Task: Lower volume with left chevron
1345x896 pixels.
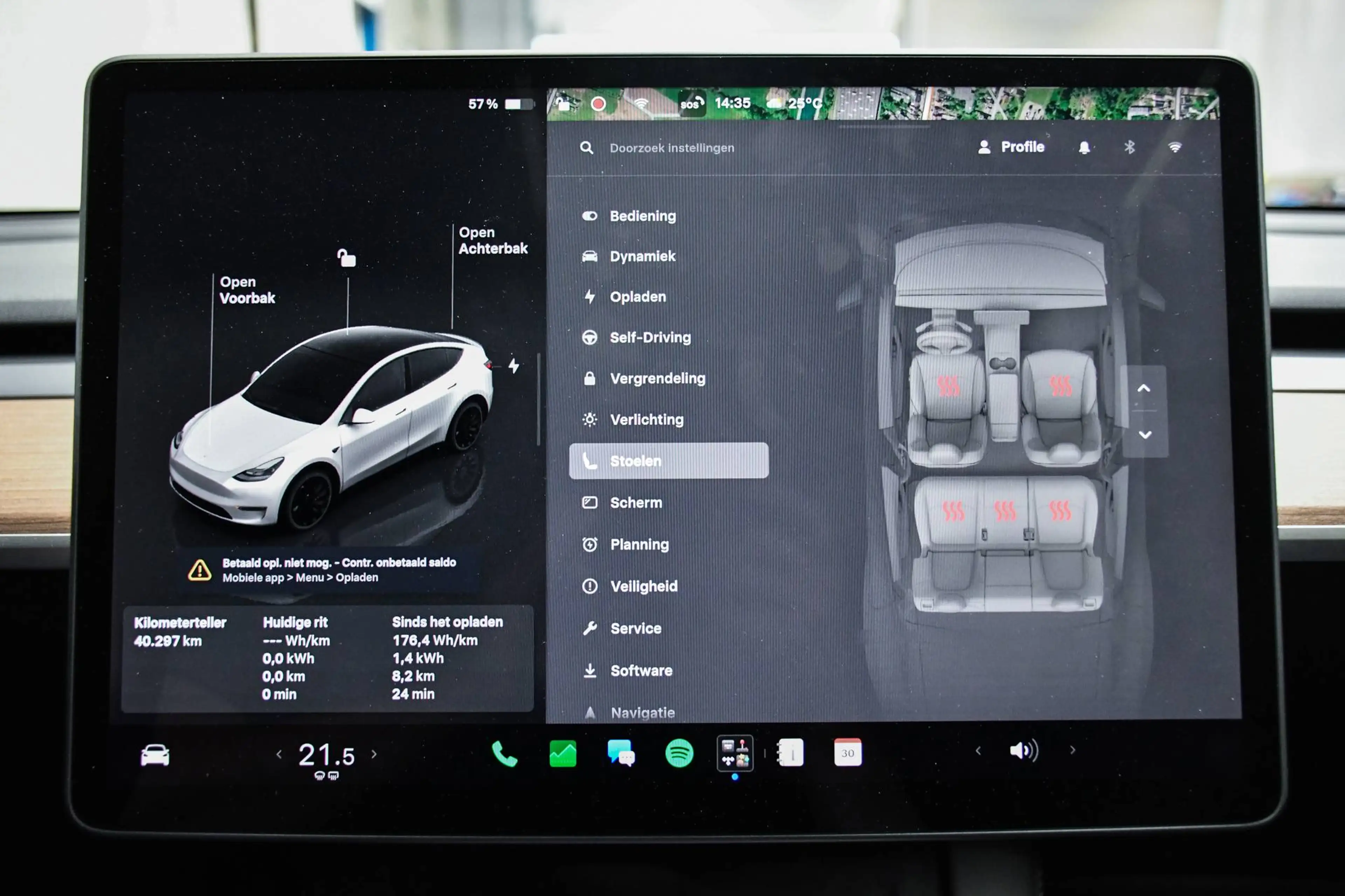Action: pos(978,751)
